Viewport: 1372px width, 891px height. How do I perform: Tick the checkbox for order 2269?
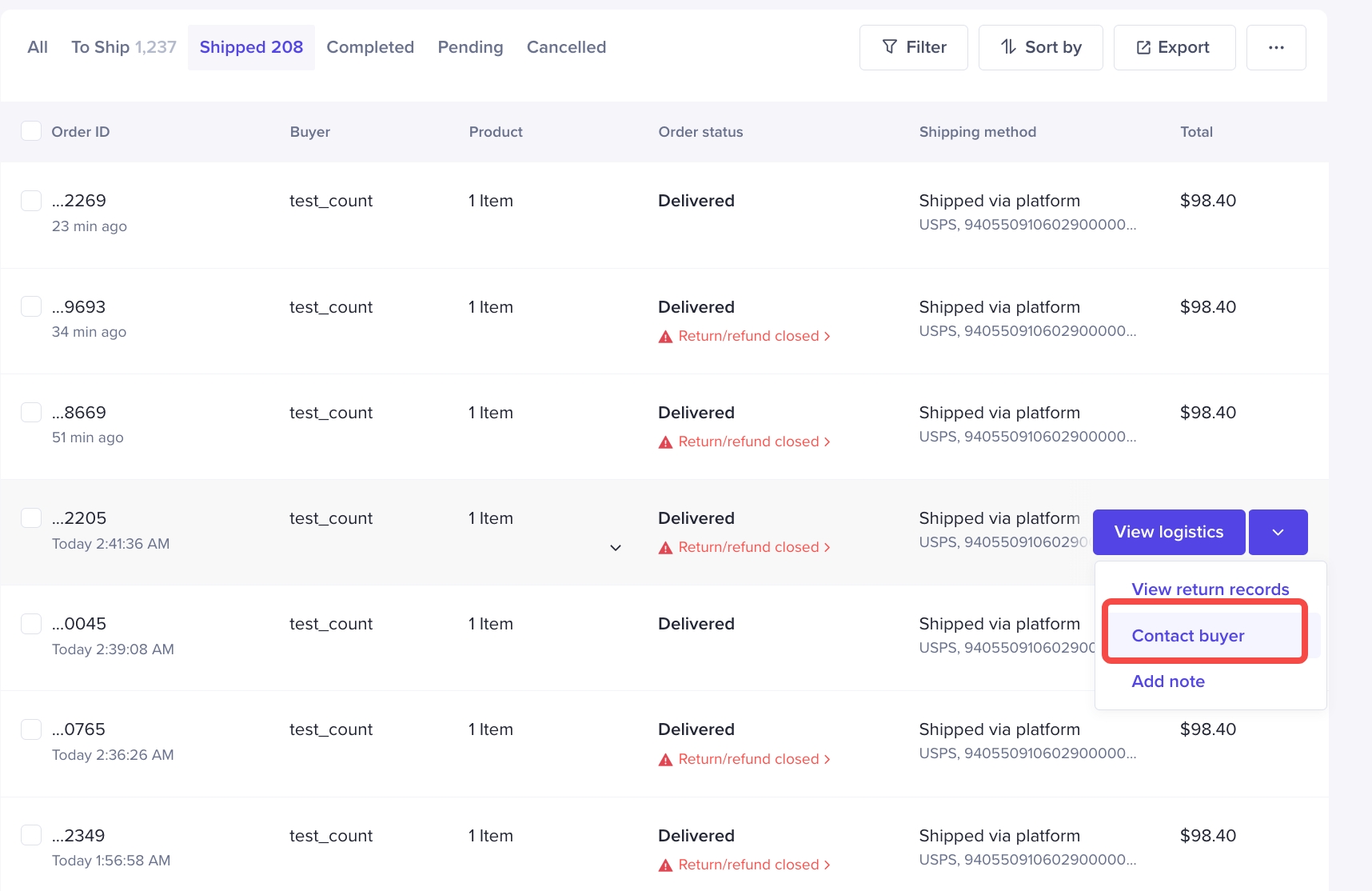31,201
